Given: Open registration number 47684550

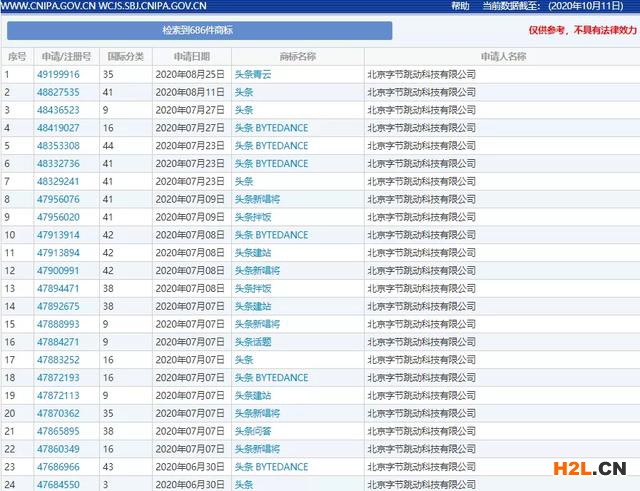Looking at the screenshot, I should point(58,485).
